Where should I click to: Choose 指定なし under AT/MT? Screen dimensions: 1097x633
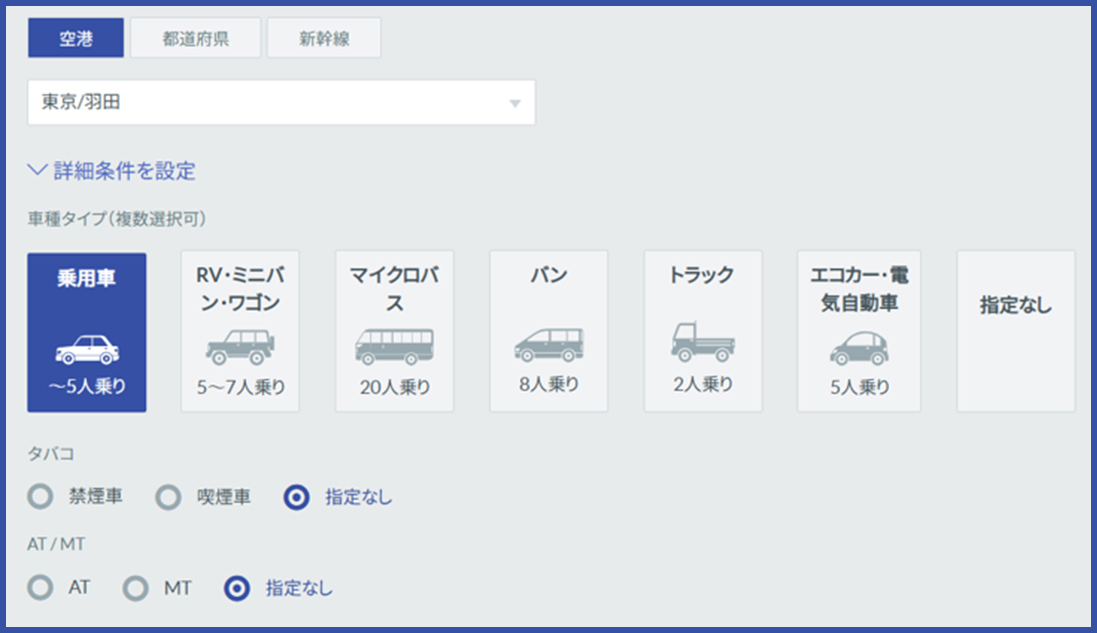coord(235,589)
